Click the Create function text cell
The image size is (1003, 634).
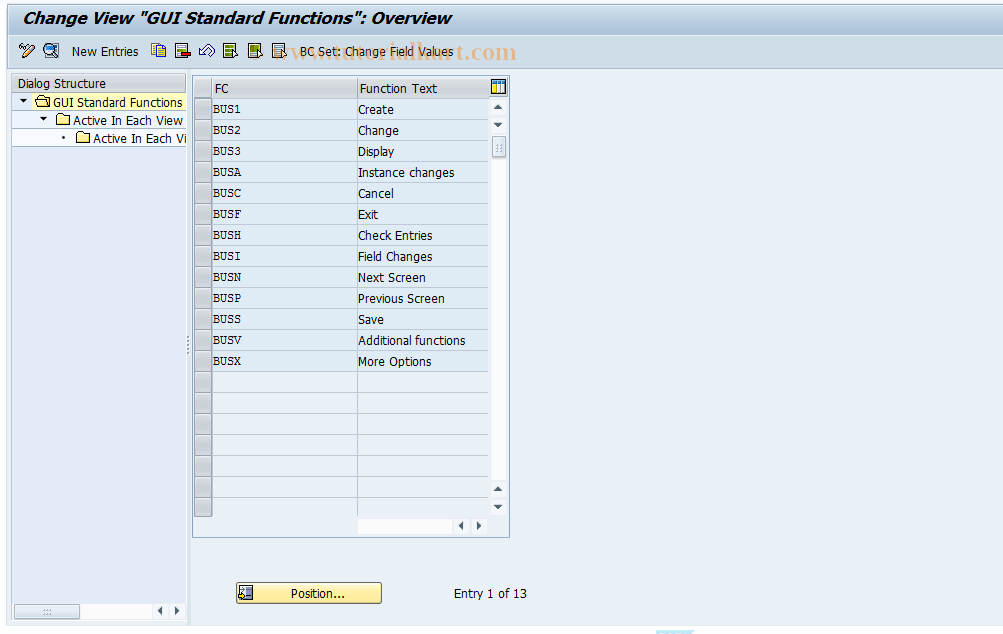coord(423,109)
